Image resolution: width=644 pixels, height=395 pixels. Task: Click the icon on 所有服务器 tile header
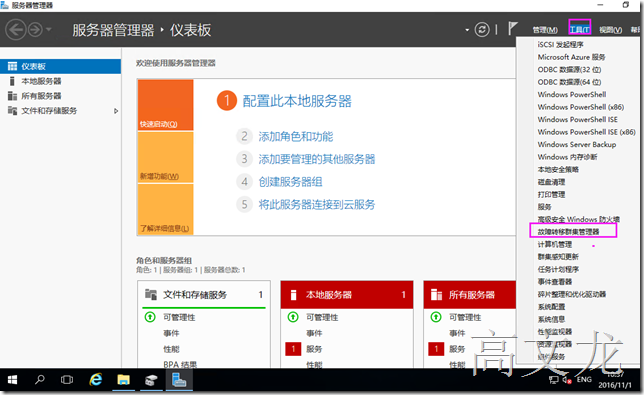coord(436,294)
